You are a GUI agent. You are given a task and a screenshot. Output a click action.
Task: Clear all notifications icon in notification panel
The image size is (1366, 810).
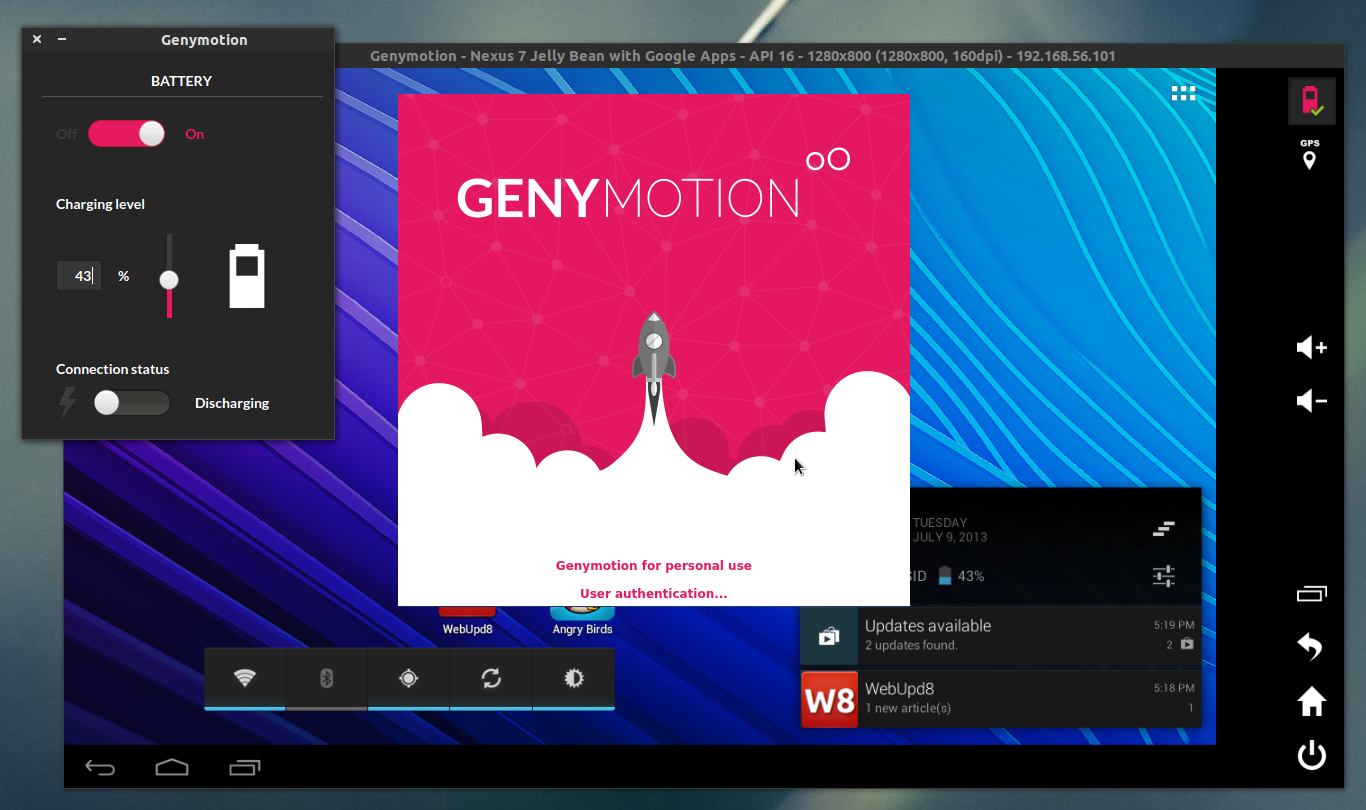pos(1163,529)
